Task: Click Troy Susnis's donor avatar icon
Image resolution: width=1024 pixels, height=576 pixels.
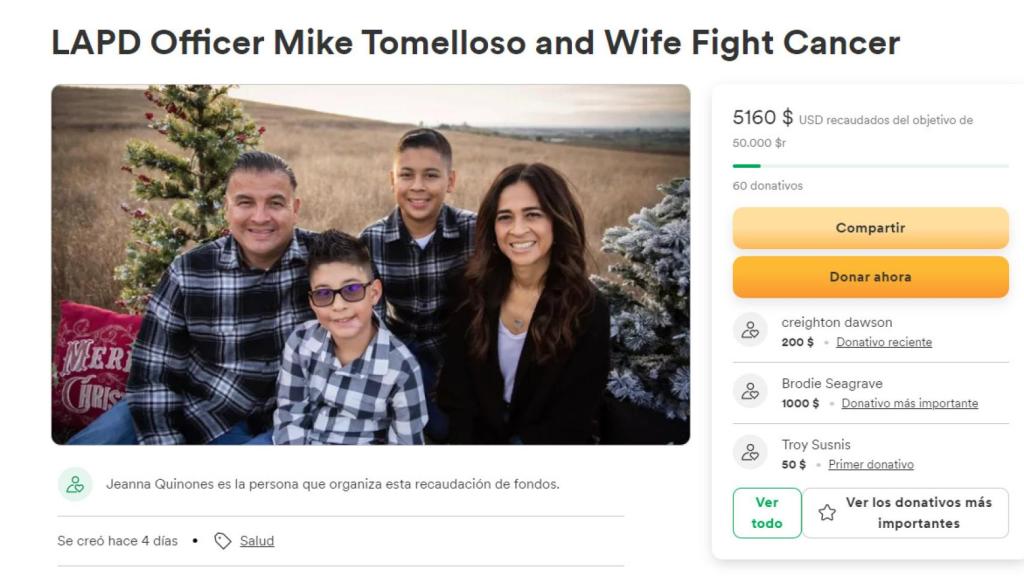Action: click(750, 452)
